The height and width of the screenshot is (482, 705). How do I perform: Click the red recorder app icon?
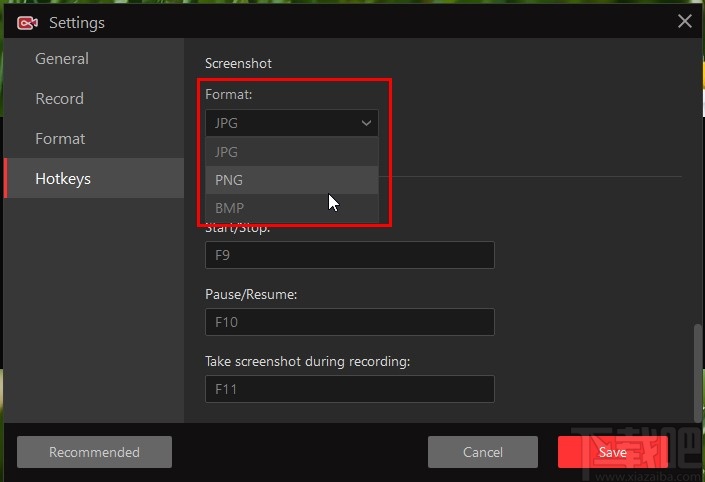click(x=27, y=22)
